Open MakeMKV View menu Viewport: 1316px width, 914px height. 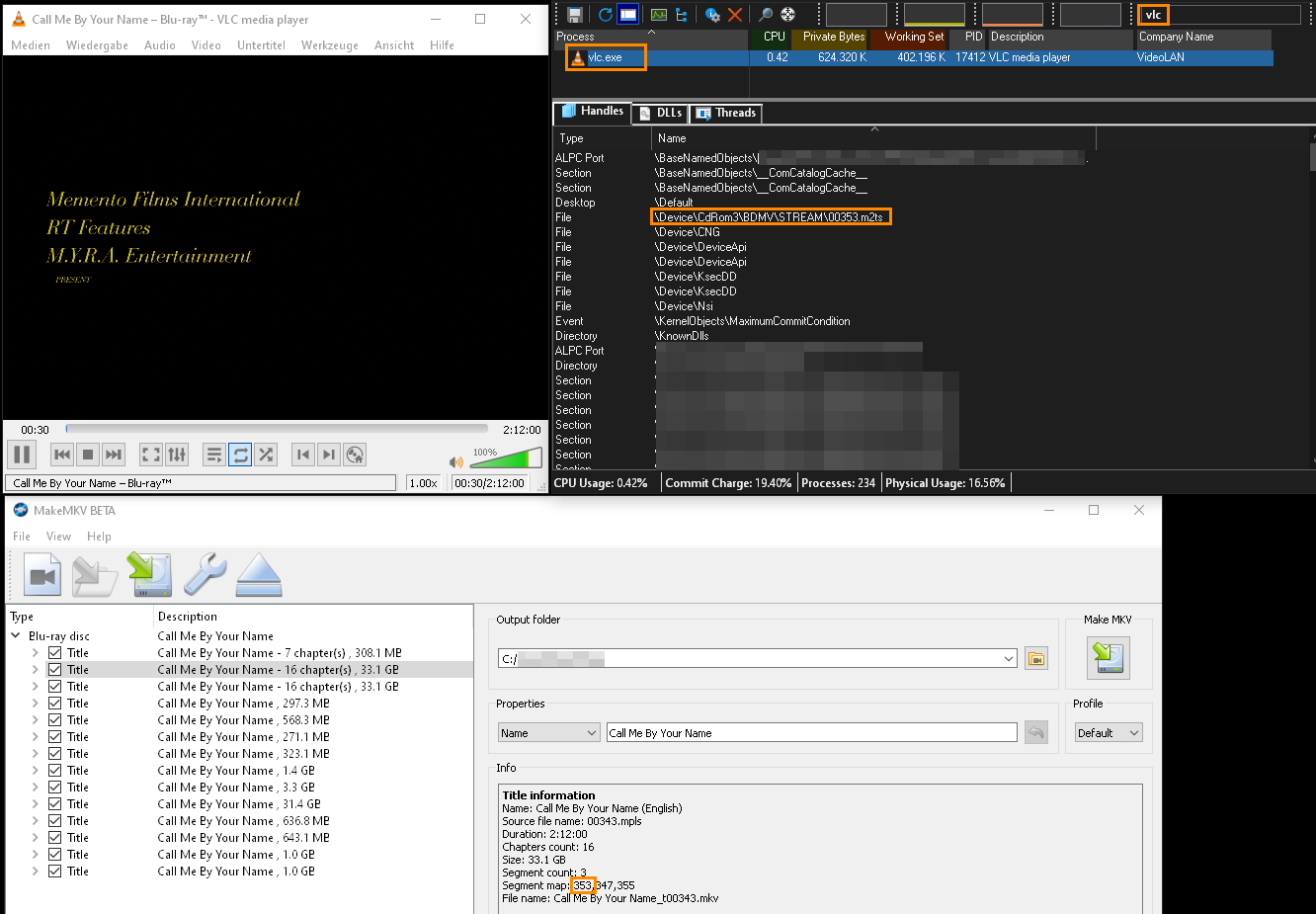click(58, 537)
